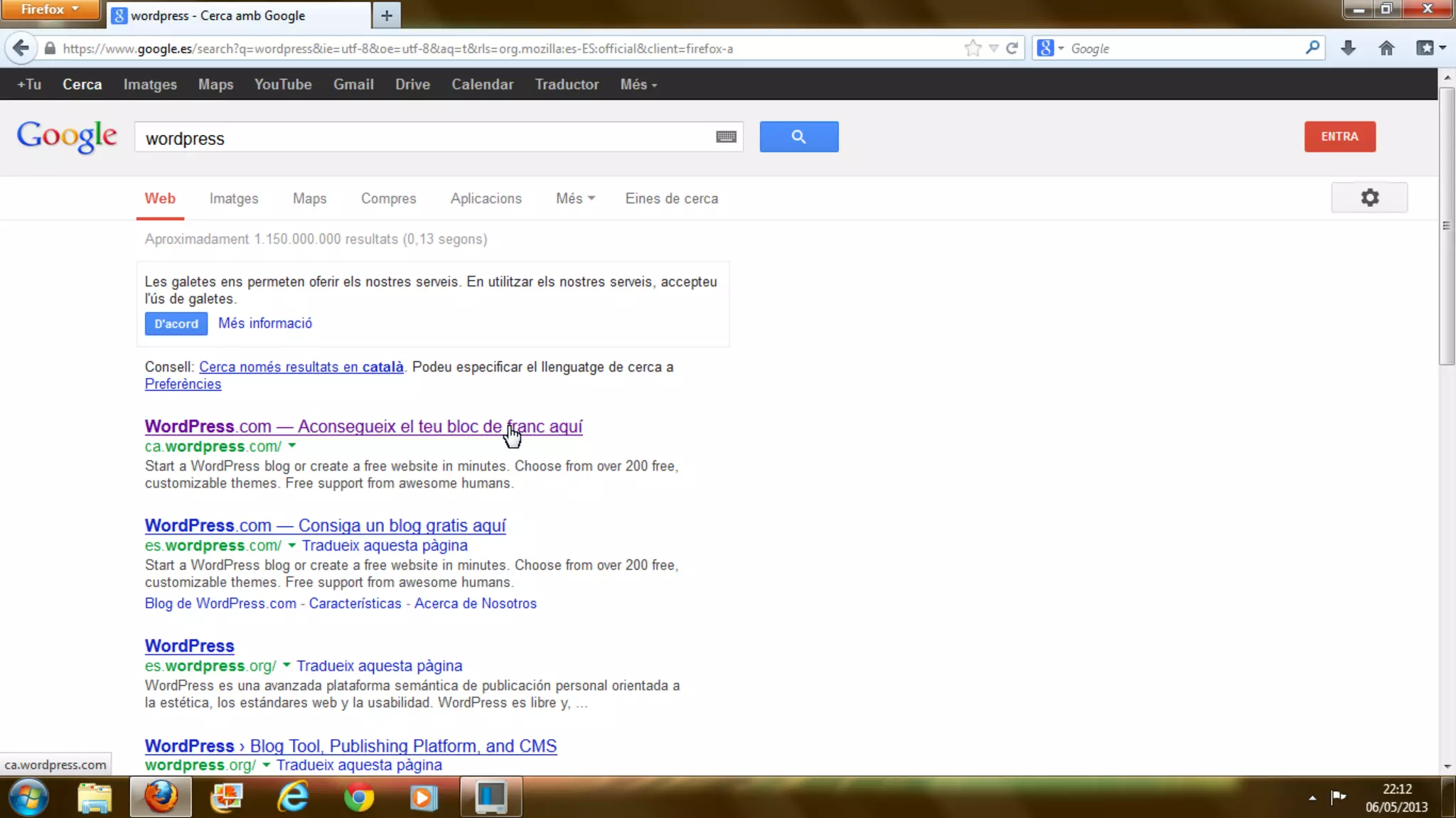This screenshot has width=1456, height=818.
Task: Switch to the Maps search tab
Action: pyautogui.click(x=309, y=198)
